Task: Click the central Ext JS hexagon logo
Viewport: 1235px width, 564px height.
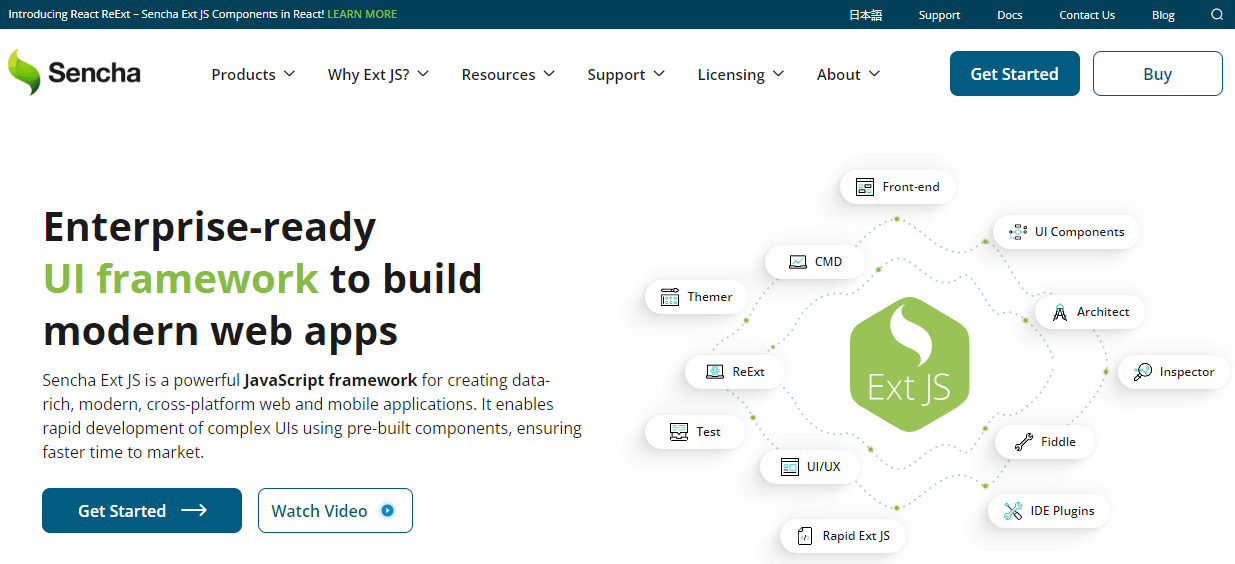Action: pos(909,364)
